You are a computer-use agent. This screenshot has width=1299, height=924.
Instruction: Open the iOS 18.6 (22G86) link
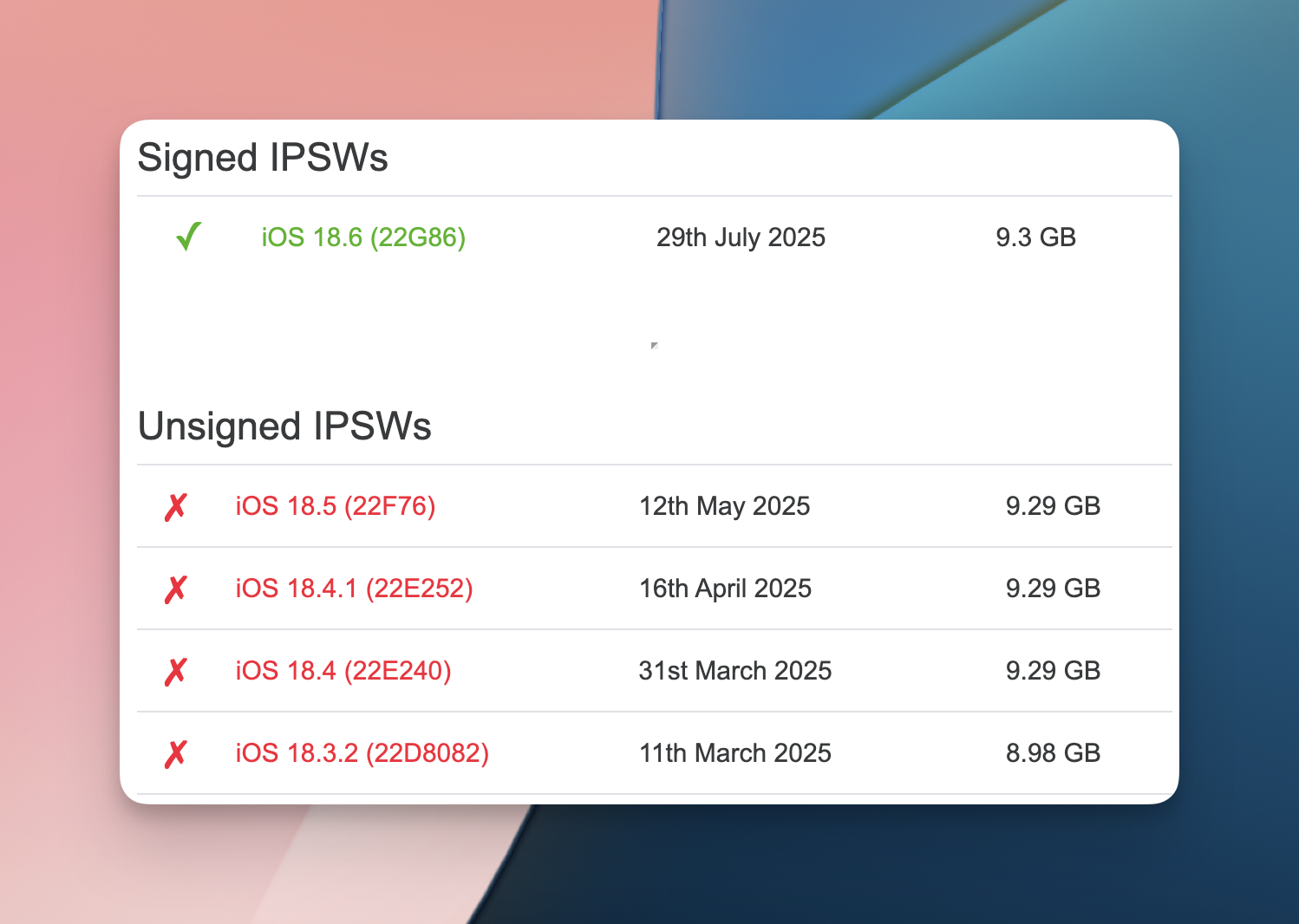(x=363, y=238)
